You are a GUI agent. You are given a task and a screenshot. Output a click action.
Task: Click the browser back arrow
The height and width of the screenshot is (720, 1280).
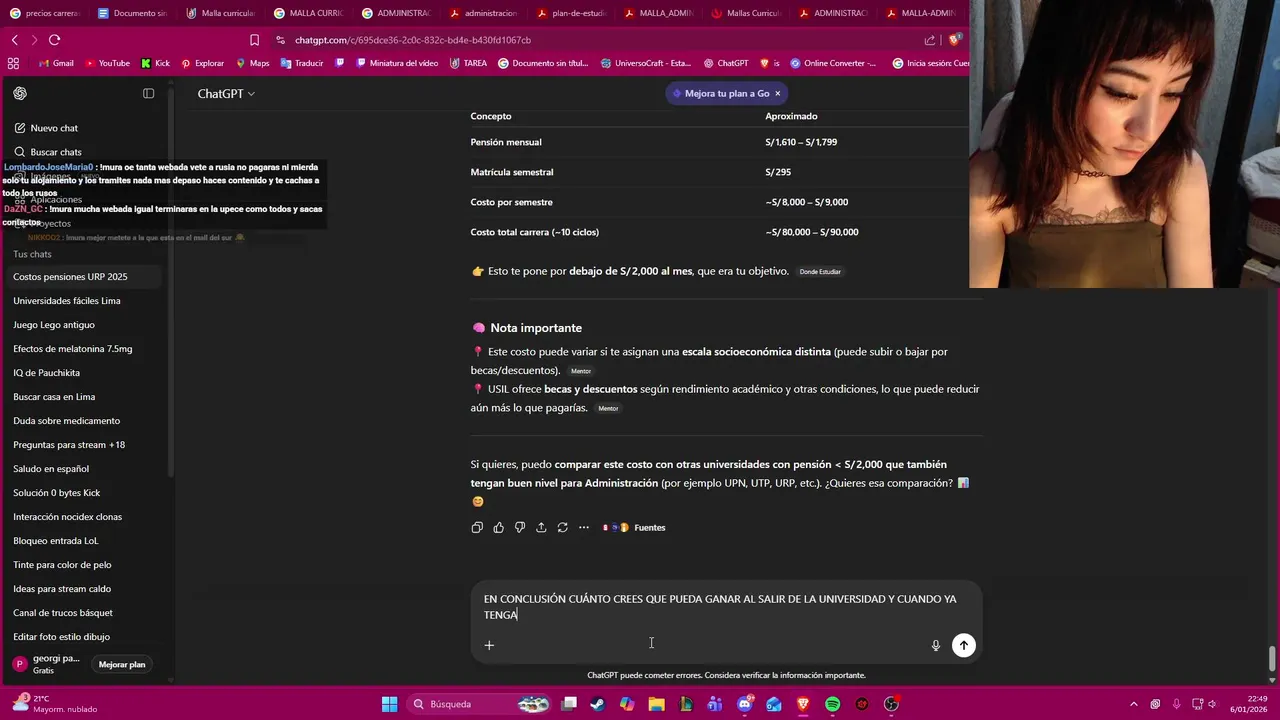point(15,40)
